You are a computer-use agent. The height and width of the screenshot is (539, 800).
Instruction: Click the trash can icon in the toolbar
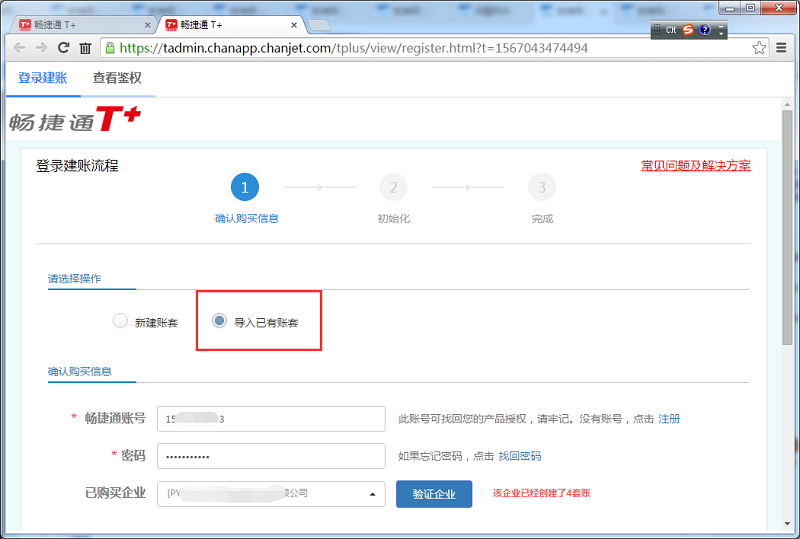tap(85, 48)
